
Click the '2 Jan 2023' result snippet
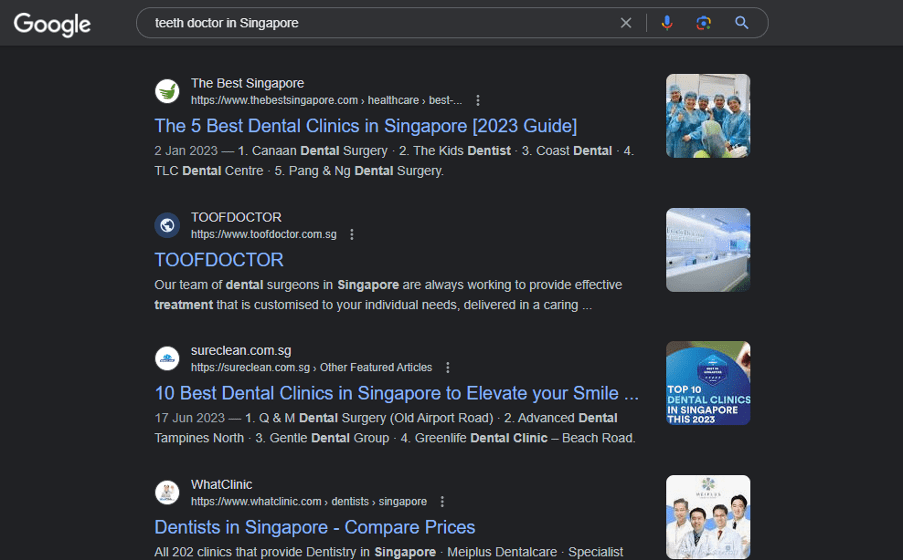[x=394, y=161]
